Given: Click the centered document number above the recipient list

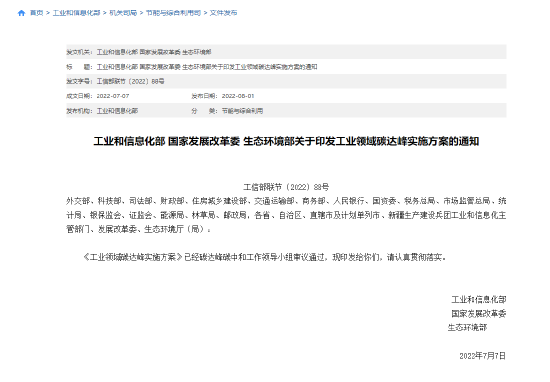Looking at the screenshot, I should tap(286, 187).
